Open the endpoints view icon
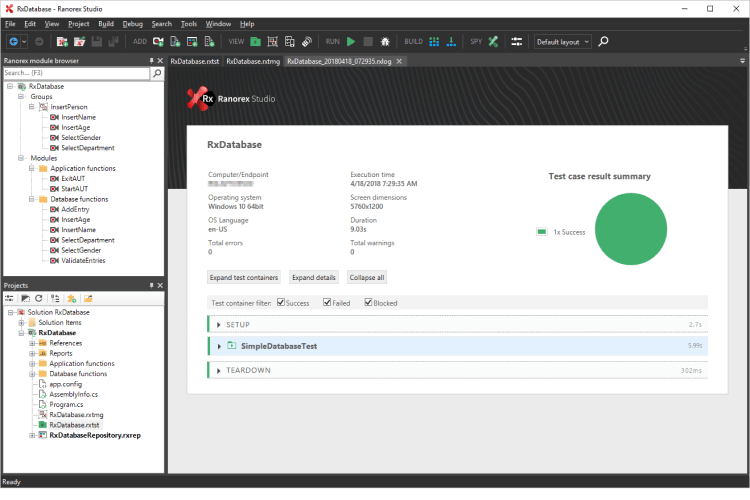750x500 pixels. pos(307,42)
